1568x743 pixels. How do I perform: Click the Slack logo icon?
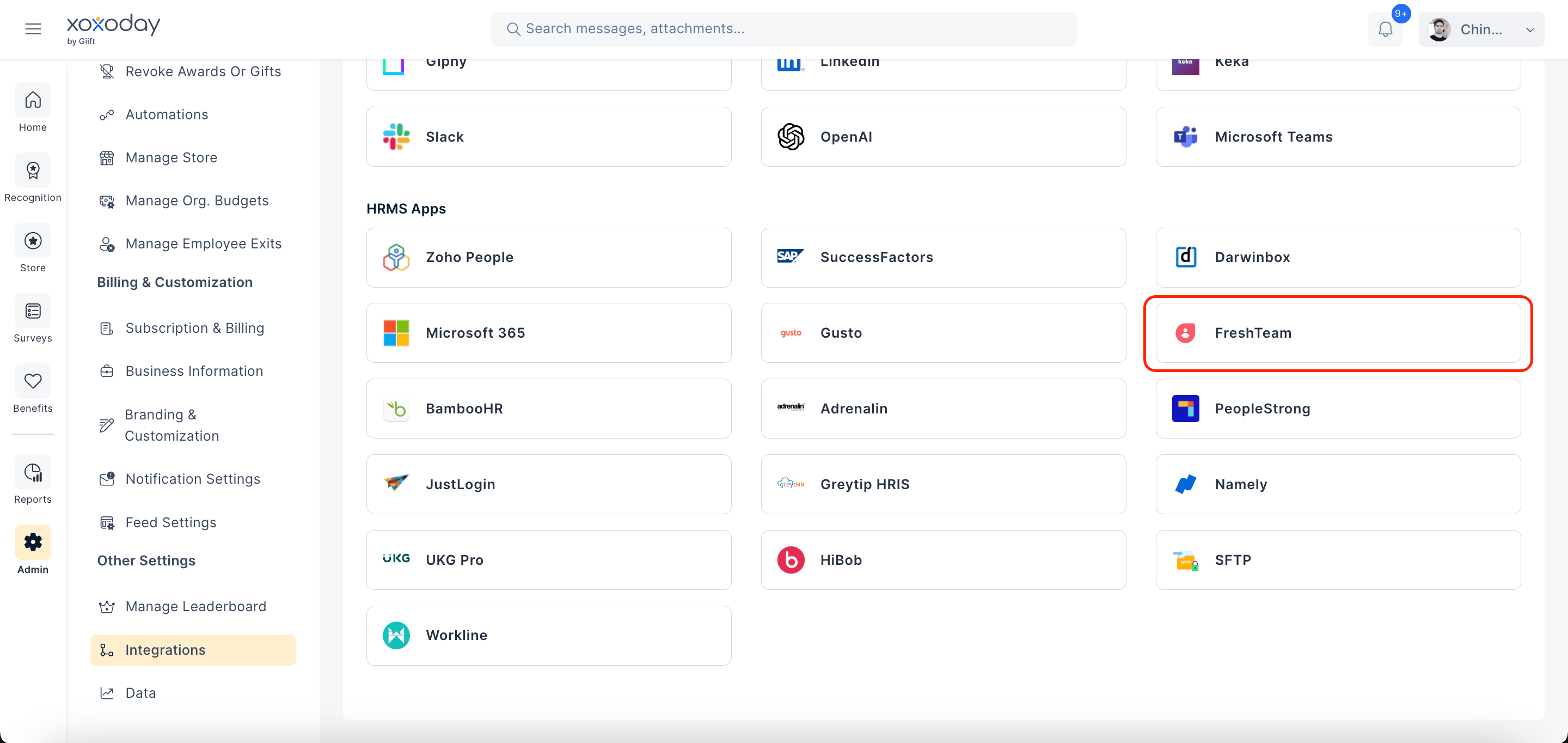tap(396, 137)
